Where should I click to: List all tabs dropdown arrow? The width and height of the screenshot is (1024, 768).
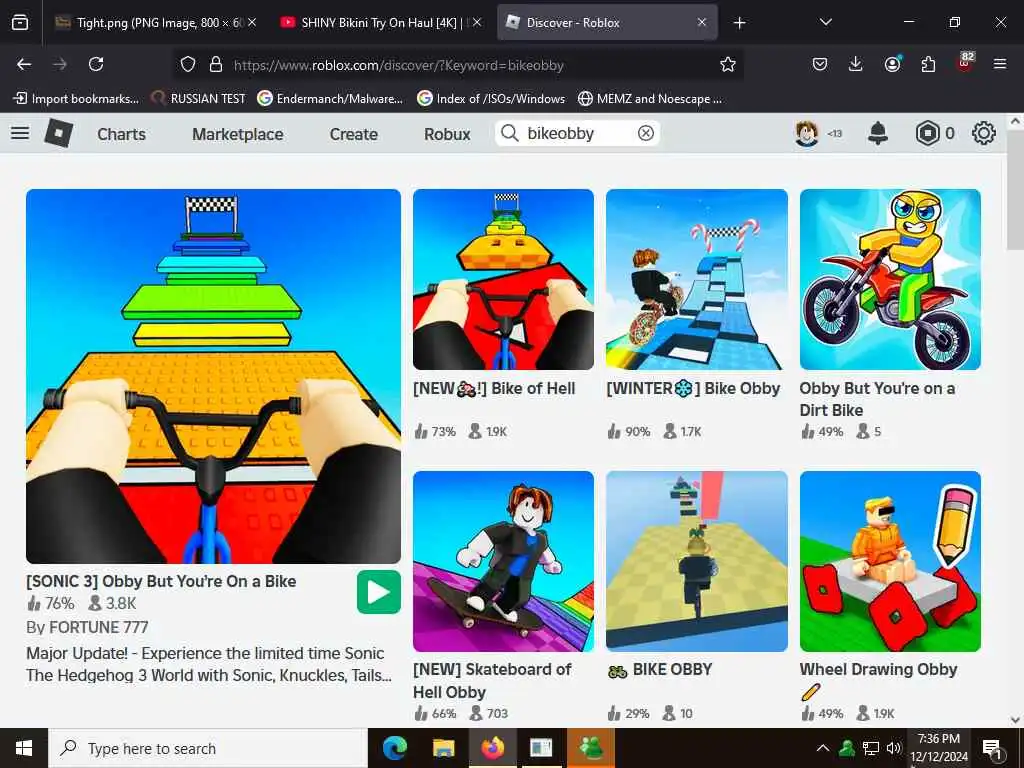tap(825, 23)
